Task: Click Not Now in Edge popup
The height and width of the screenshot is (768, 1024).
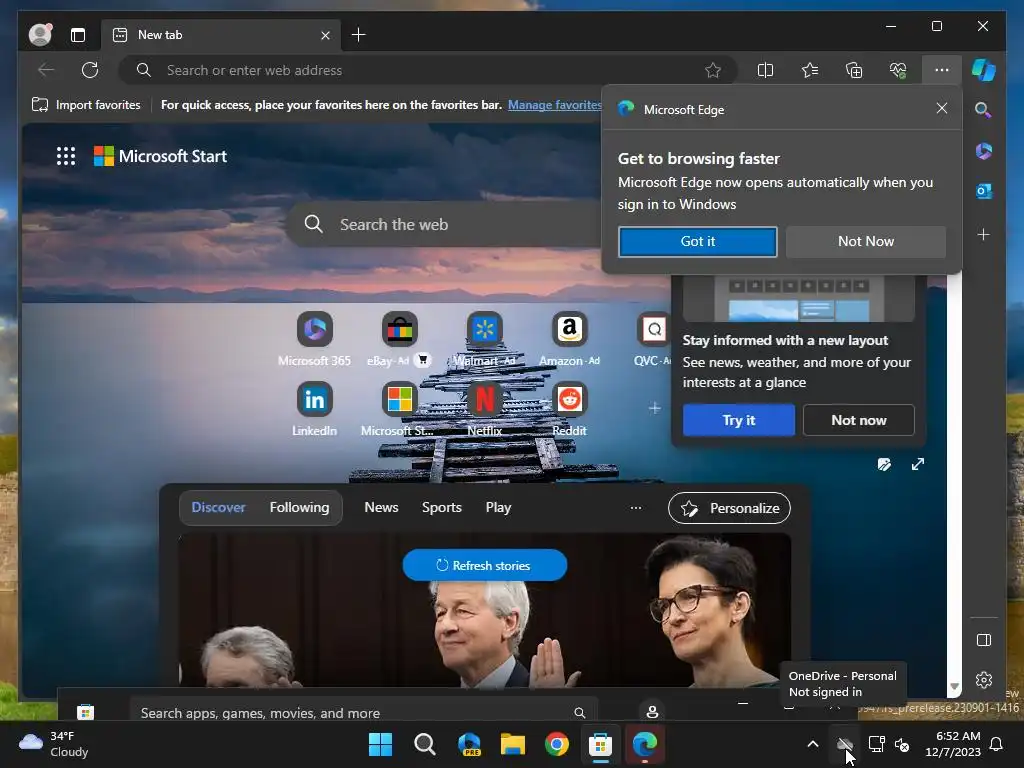Action: (866, 242)
